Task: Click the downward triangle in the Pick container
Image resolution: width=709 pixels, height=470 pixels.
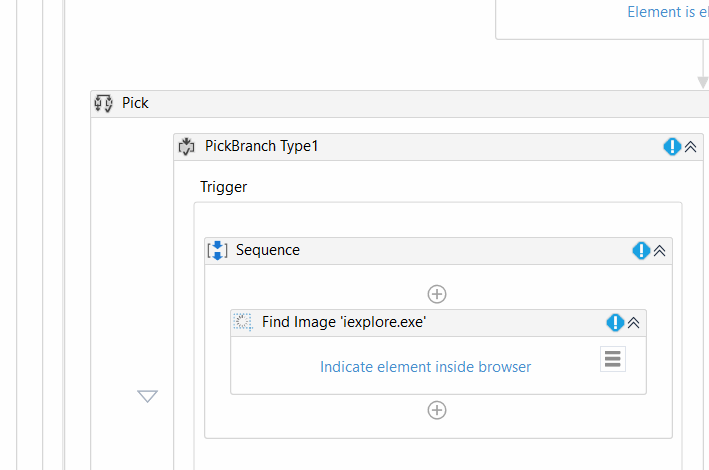Action: pyautogui.click(x=148, y=397)
